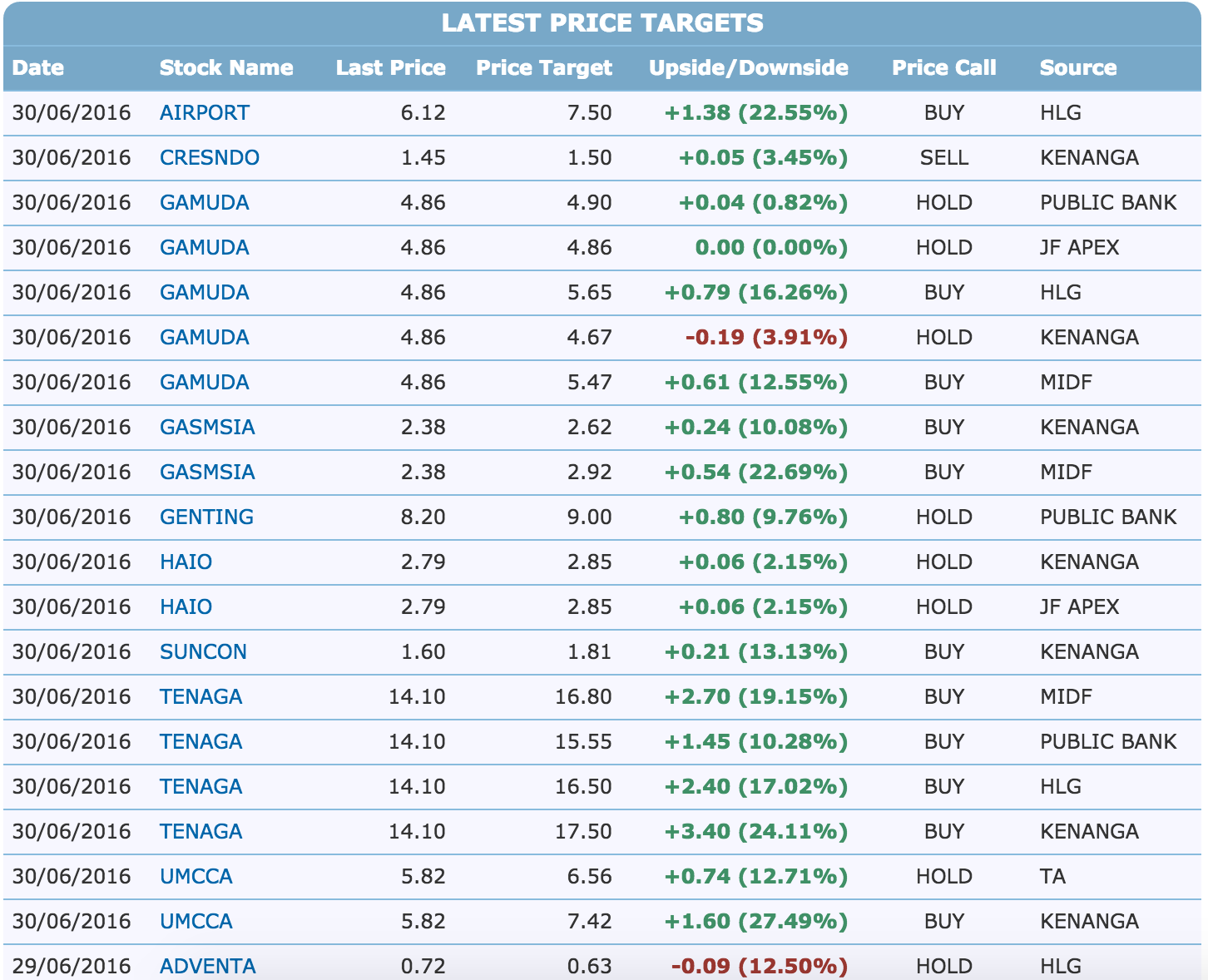Select the 6.56 price target for UMCCA
This screenshot has height=980, width=1208.
pos(589,877)
